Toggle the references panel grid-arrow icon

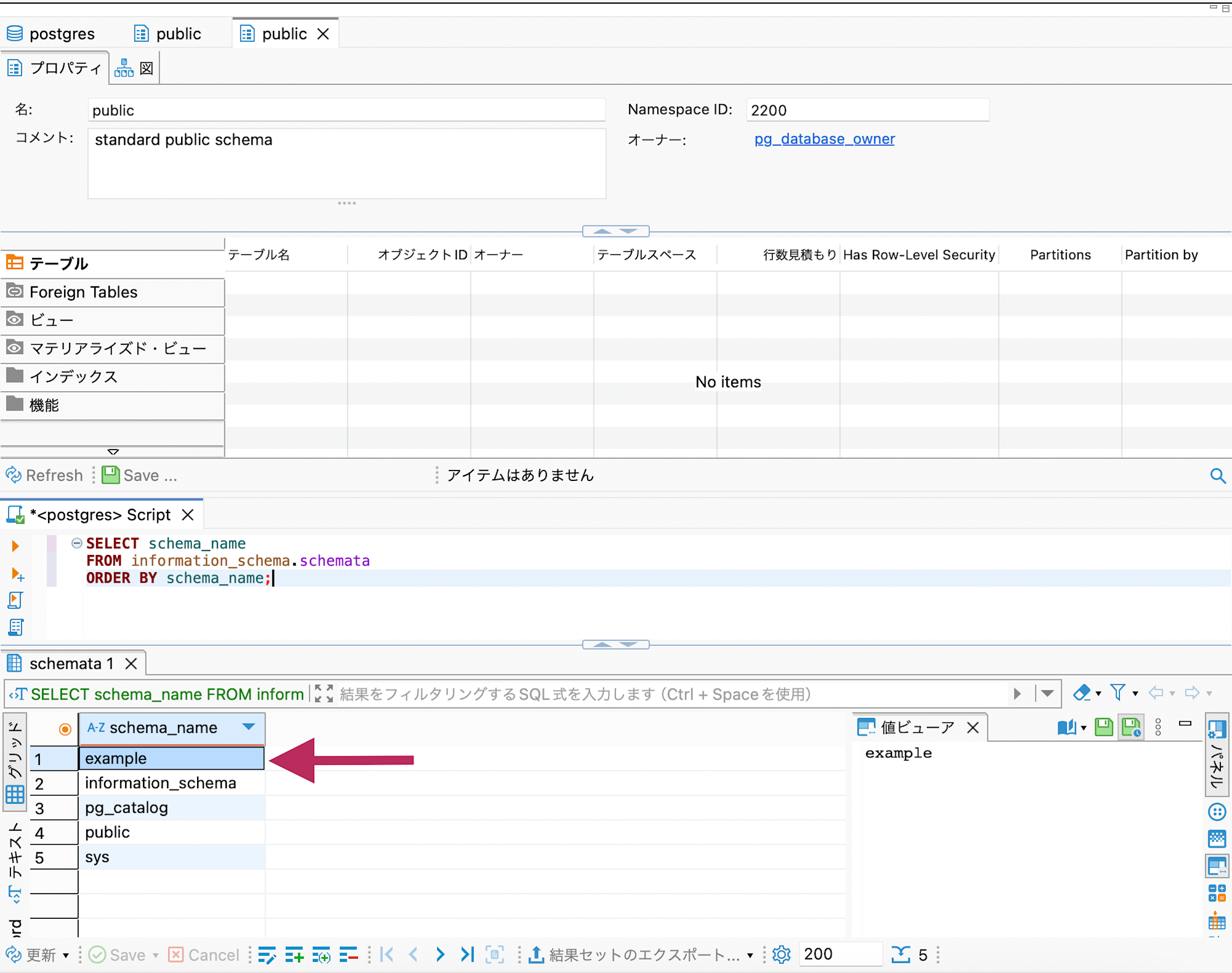(x=1217, y=921)
